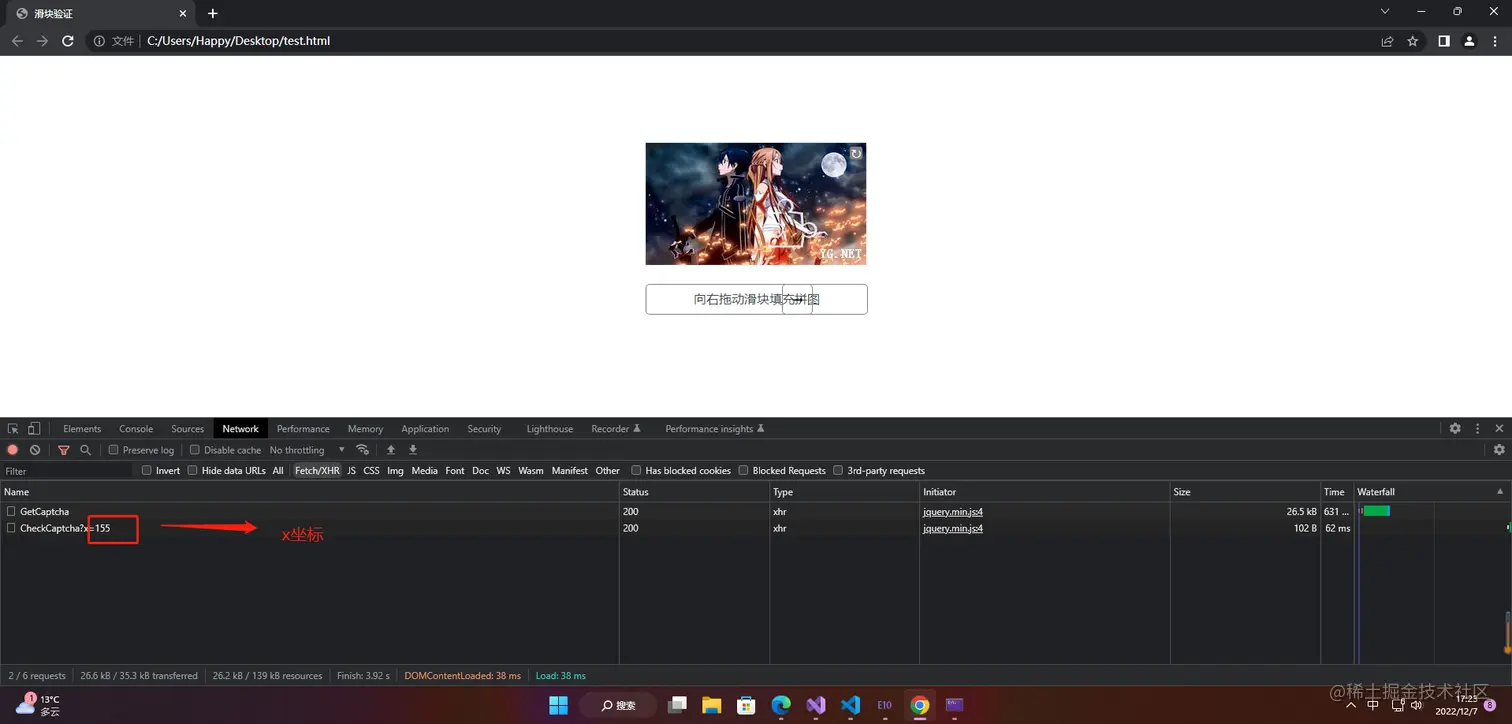Open Visual Studio from the taskbar

pyautogui.click(x=816, y=705)
